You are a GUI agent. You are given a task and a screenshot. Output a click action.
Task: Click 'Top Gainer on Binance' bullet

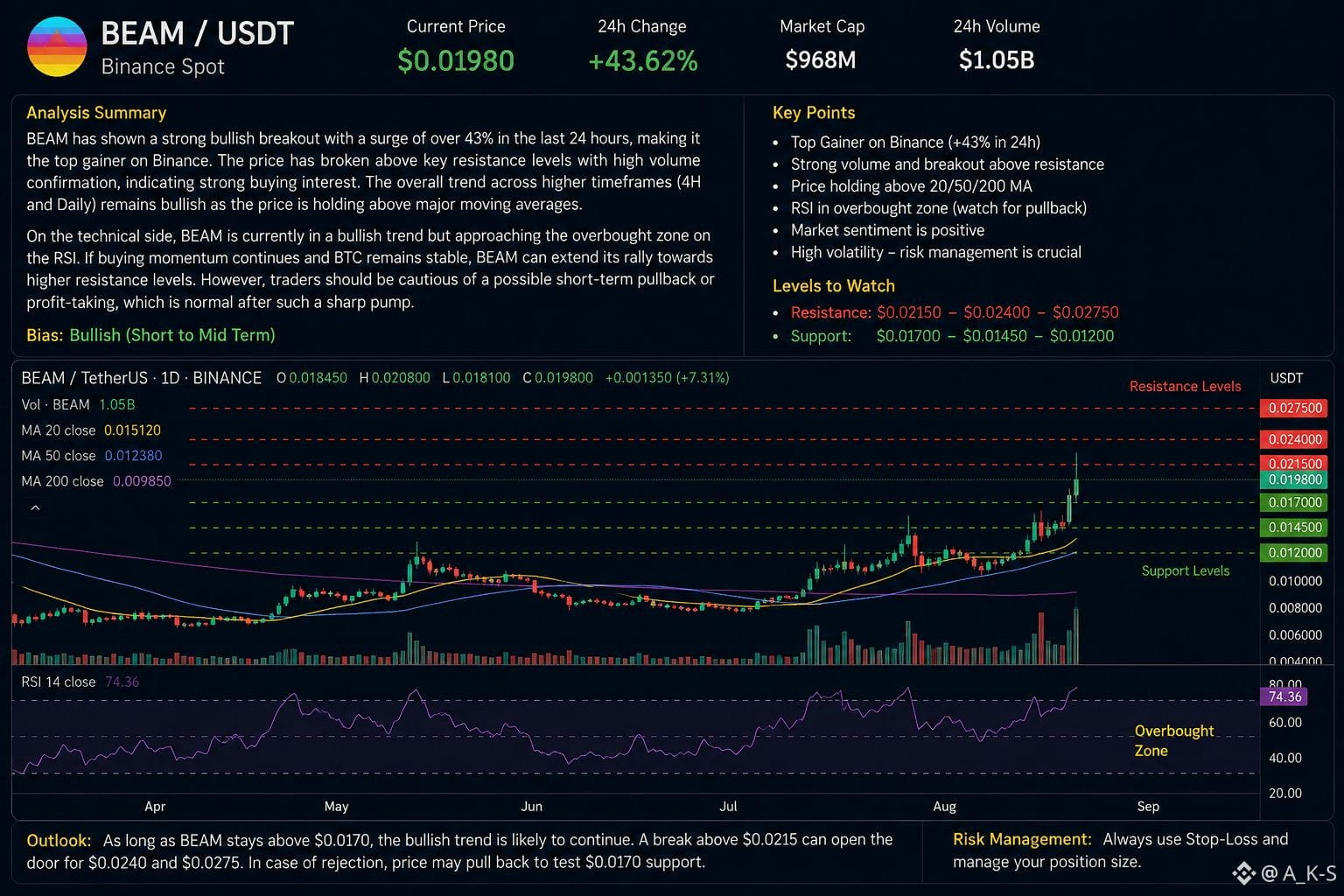click(x=915, y=142)
